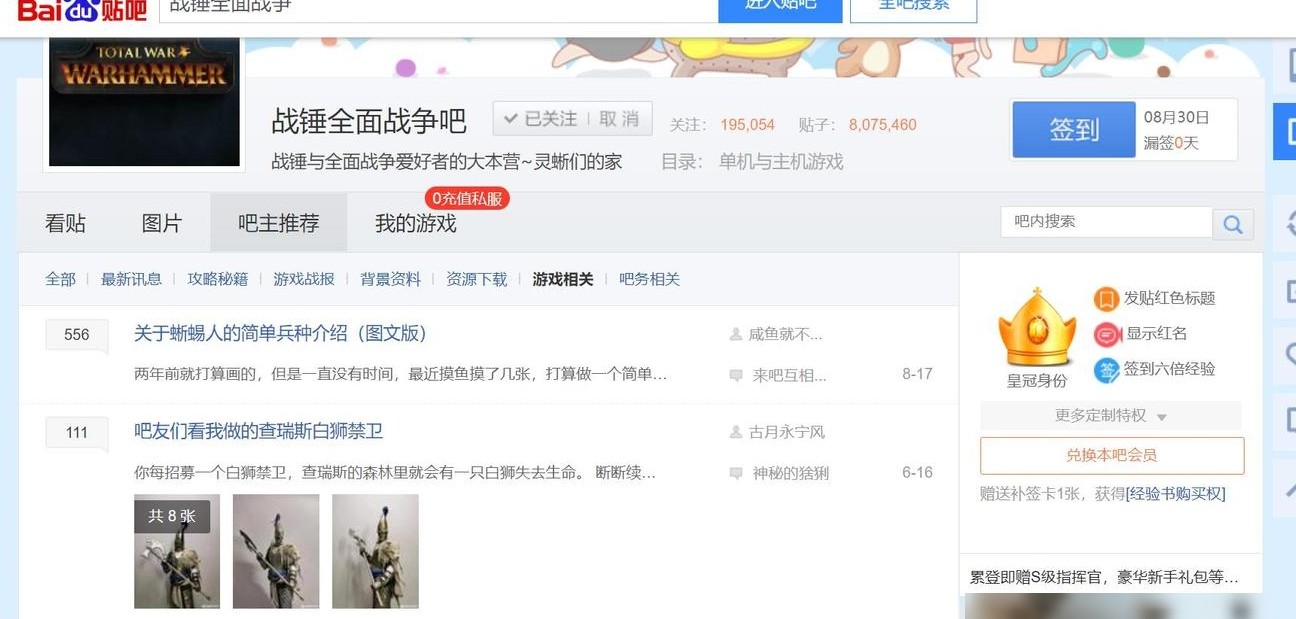Viewport: 1296px width, 619px height.
Task: Open the 看贴 tab
Action: coord(65,223)
